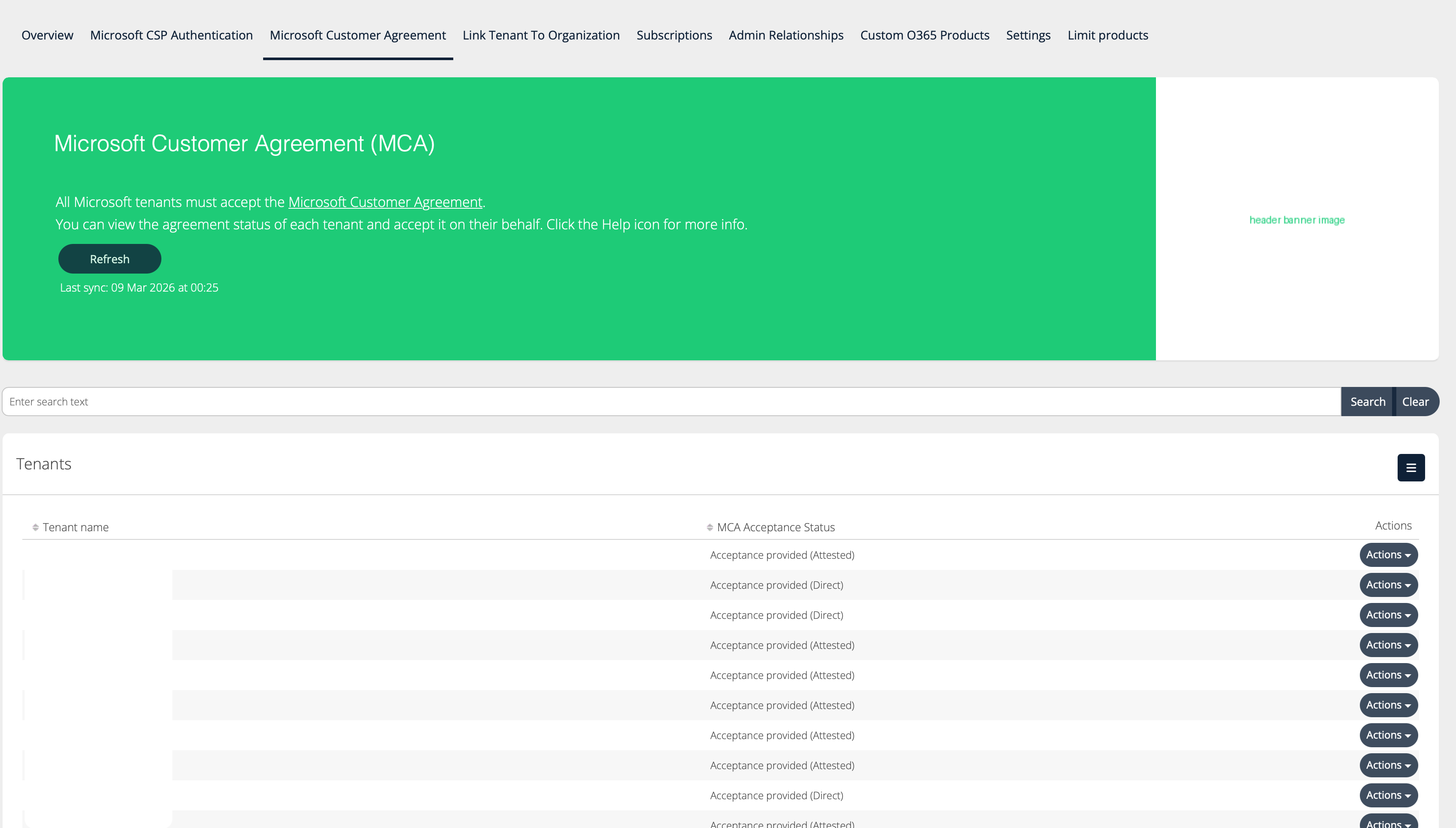Click the header banner image placeholder
The width and height of the screenshot is (1456, 828).
pyautogui.click(x=1297, y=220)
